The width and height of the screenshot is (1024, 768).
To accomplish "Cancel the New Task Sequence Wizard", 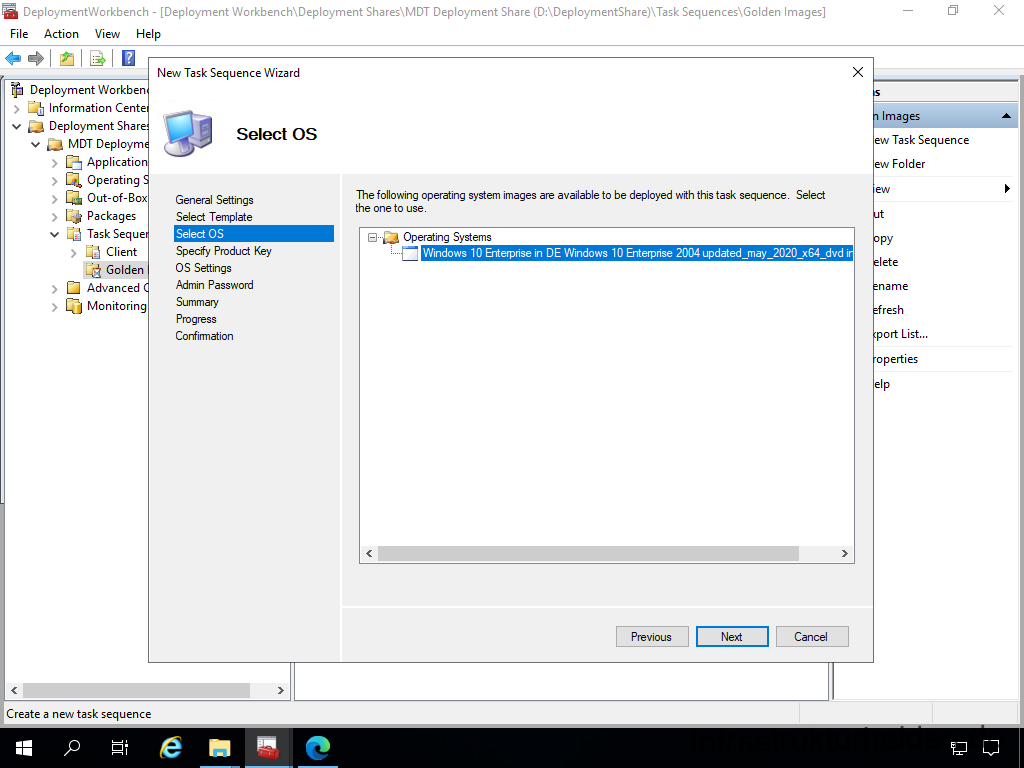I will (811, 637).
